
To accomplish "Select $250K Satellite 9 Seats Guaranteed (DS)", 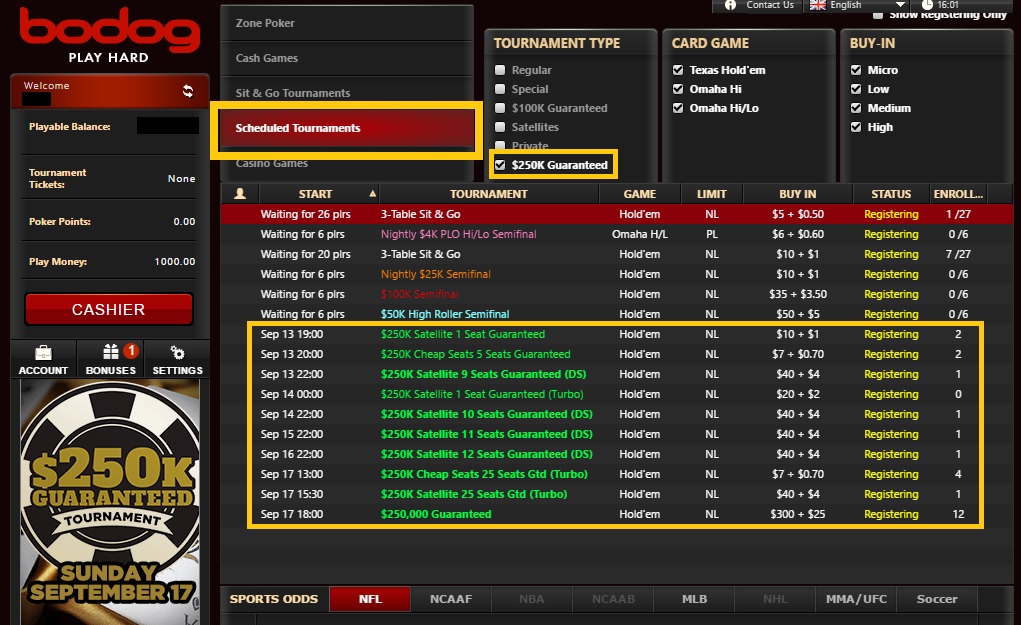I will tap(615, 374).
